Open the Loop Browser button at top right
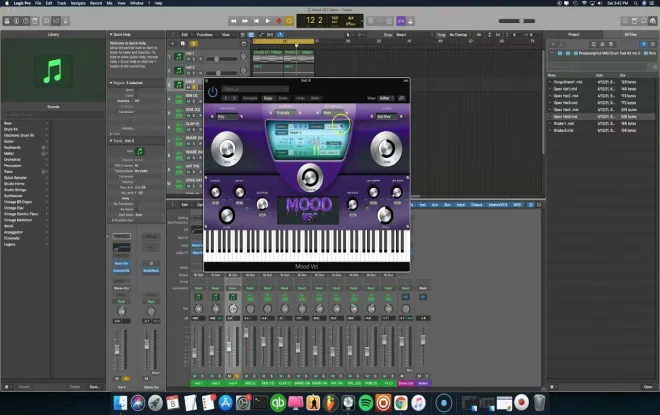Image resolution: width=660 pixels, height=415 pixels. pos(644,21)
